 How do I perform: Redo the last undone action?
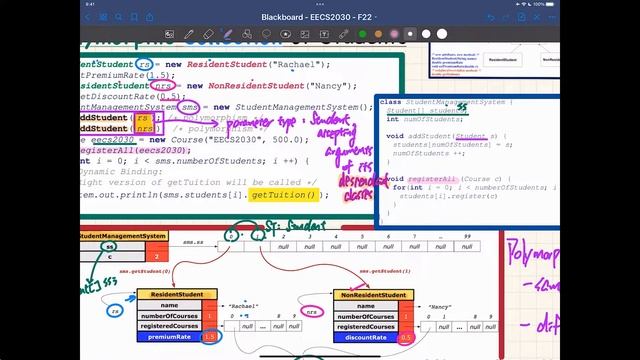506,18
